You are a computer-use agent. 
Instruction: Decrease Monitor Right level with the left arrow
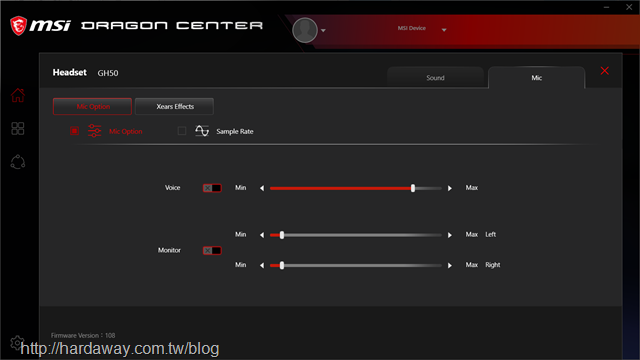pyautogui.click(x=262, y=265)
